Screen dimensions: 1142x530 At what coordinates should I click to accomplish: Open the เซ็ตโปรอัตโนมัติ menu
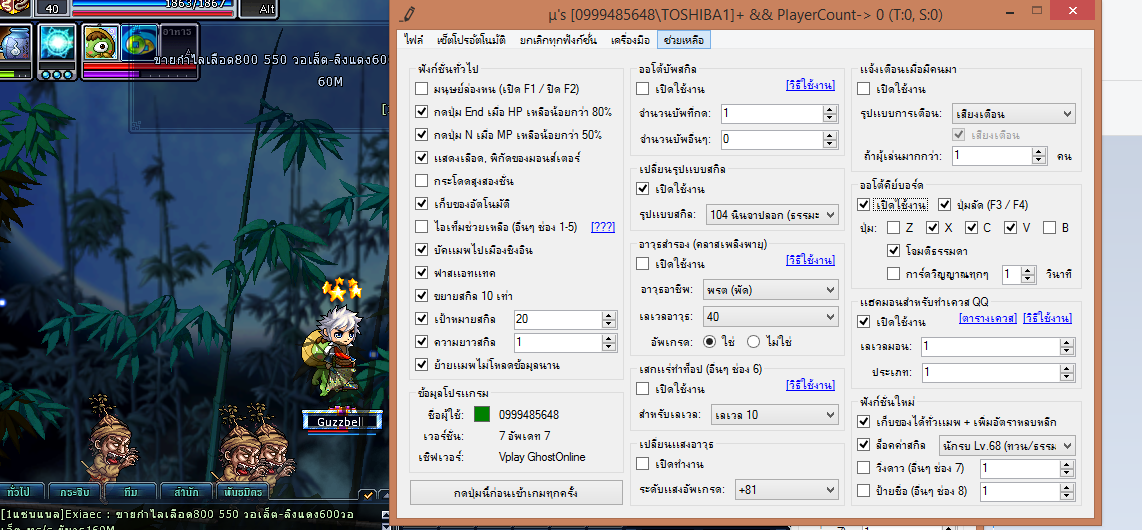point(471,40)
